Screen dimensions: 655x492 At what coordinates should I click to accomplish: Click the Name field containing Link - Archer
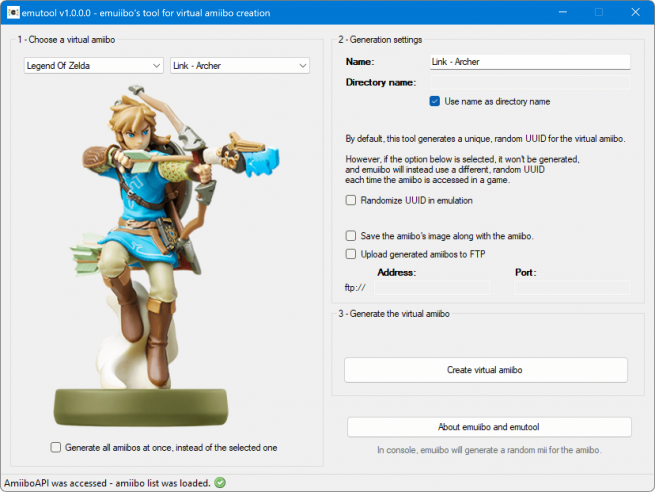tap(530, 62)
